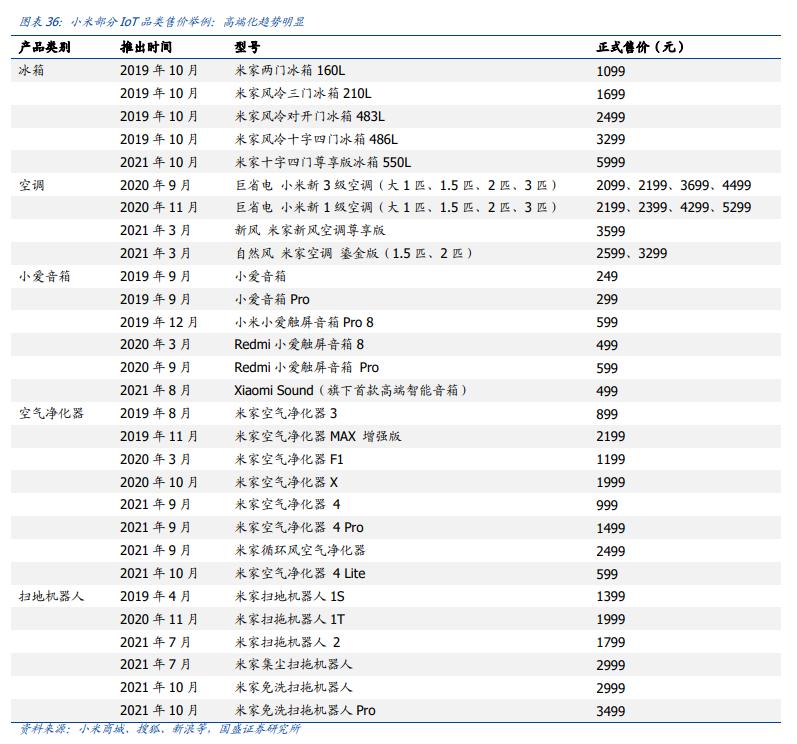Click the 型号 column header
Screen dimensions: 797x744
click(247, 47)
